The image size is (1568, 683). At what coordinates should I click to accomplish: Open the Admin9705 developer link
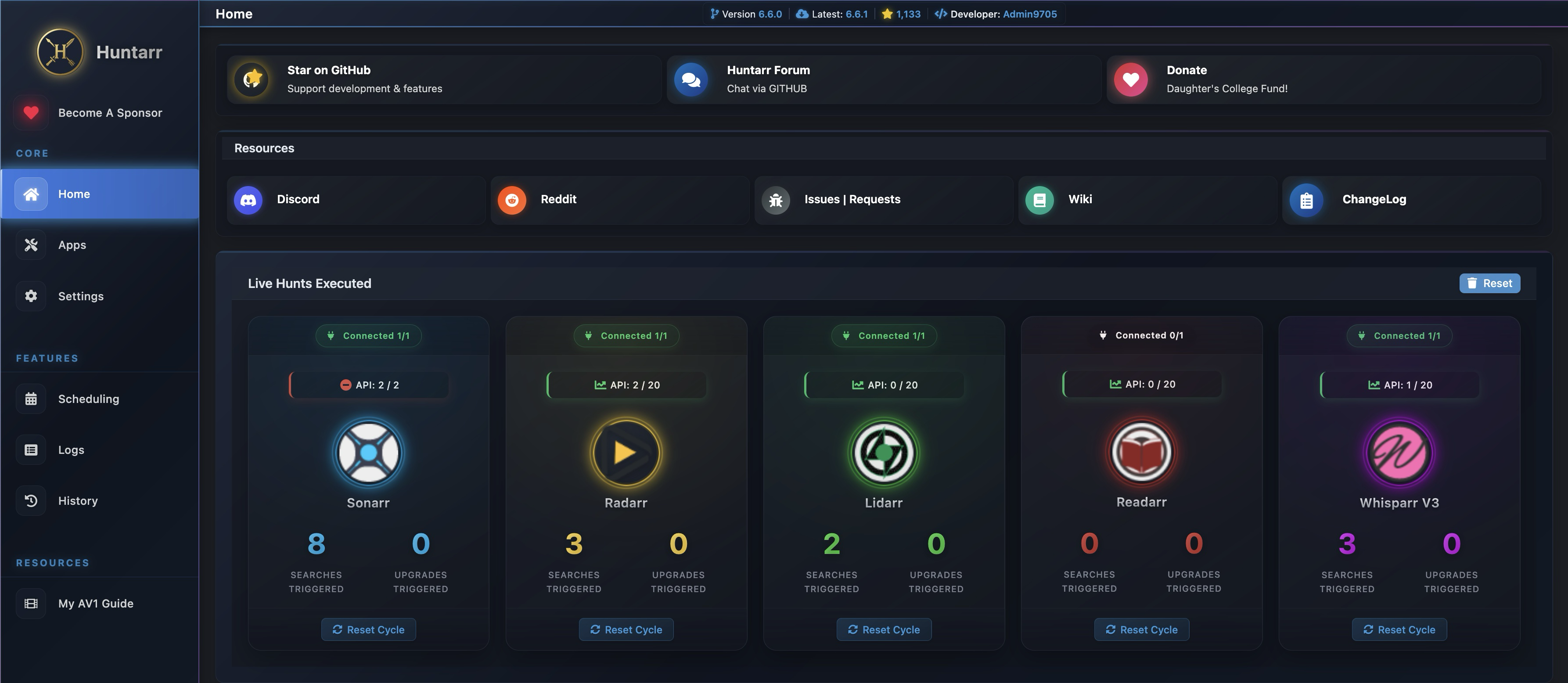point(1030,14)
